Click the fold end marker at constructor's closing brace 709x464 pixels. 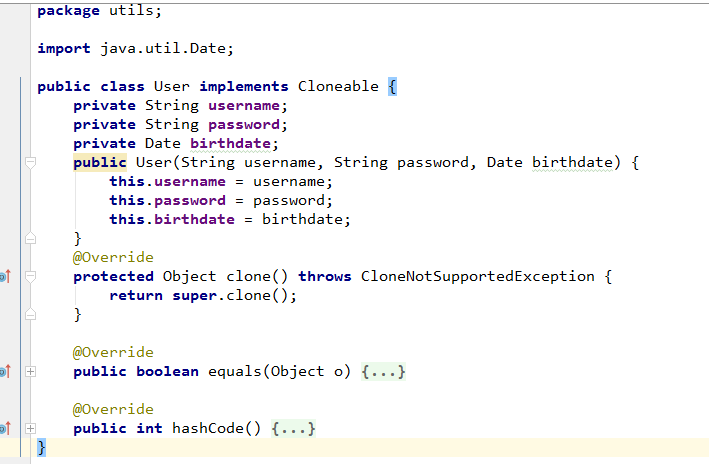click(x=30, y=238)
